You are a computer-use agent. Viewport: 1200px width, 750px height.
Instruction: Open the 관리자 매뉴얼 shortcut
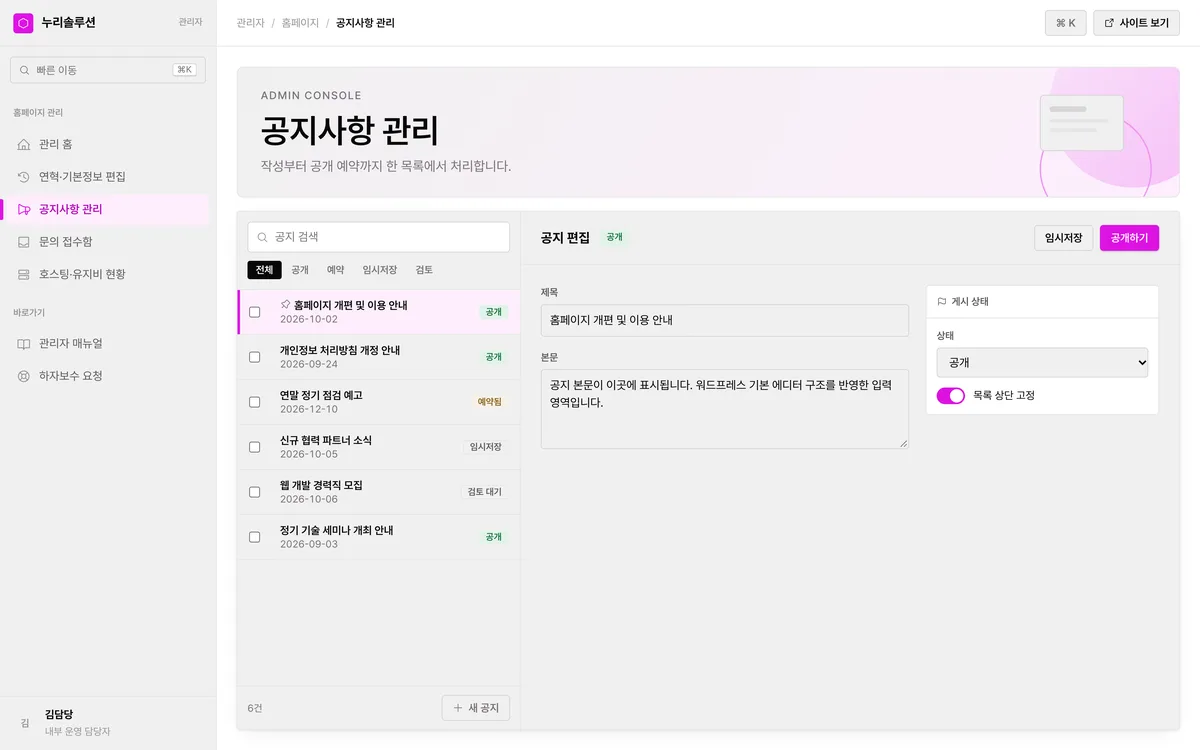108,344
